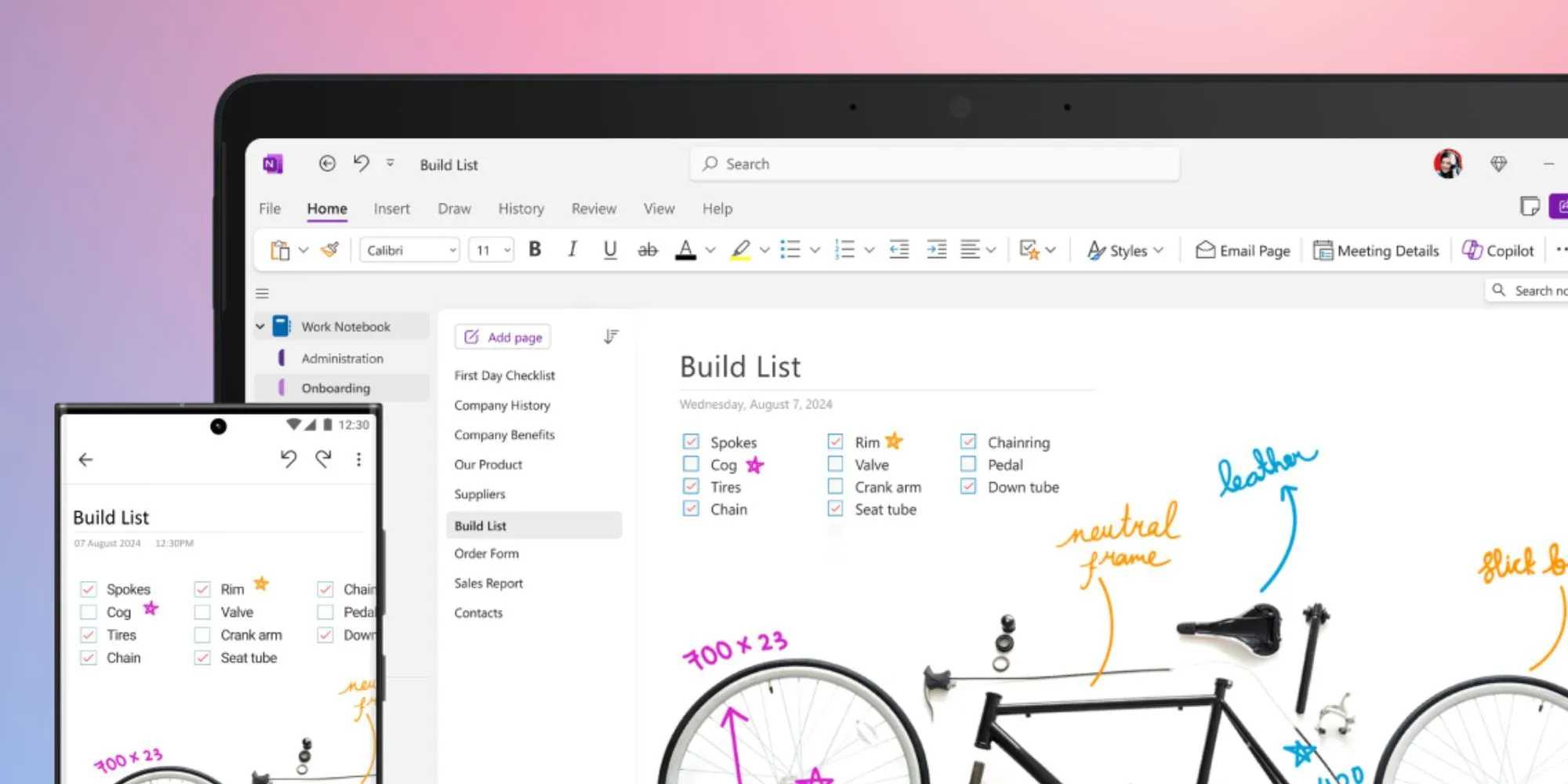Uncheck the Rim checkbox on laptop
Screen dimensions: 1568x784
[835, 441]
